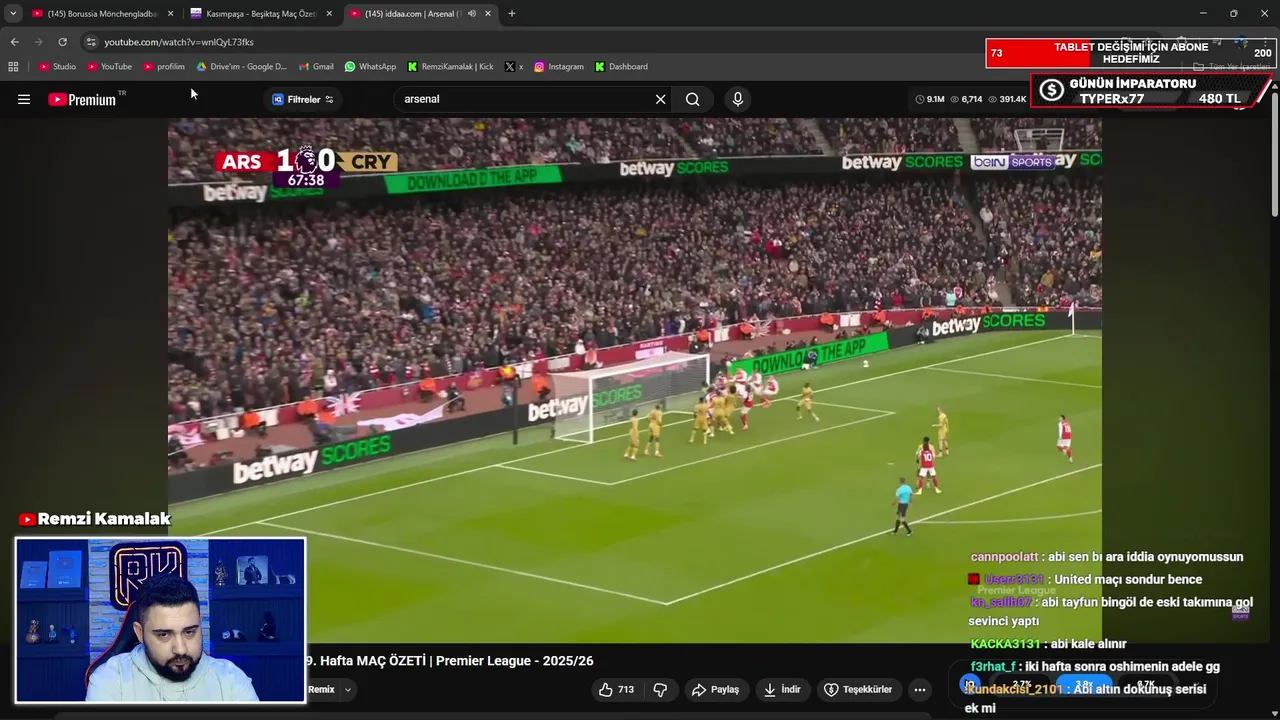The image size is (1280, 720).
Task: Open RemziKamalak | Kick bookmark
Action: [x=450, y=67]
